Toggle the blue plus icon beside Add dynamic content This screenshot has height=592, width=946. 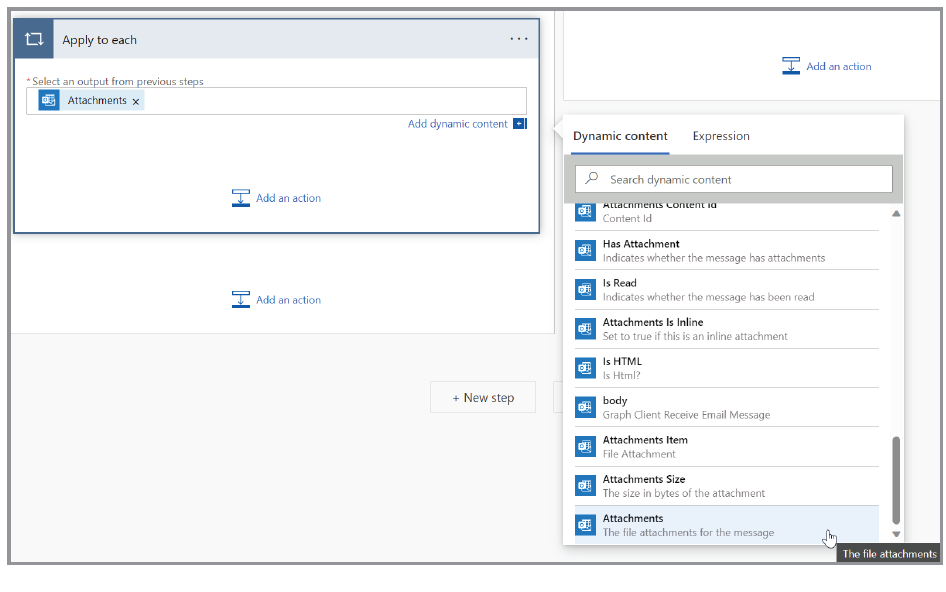[x=519, y=124]
